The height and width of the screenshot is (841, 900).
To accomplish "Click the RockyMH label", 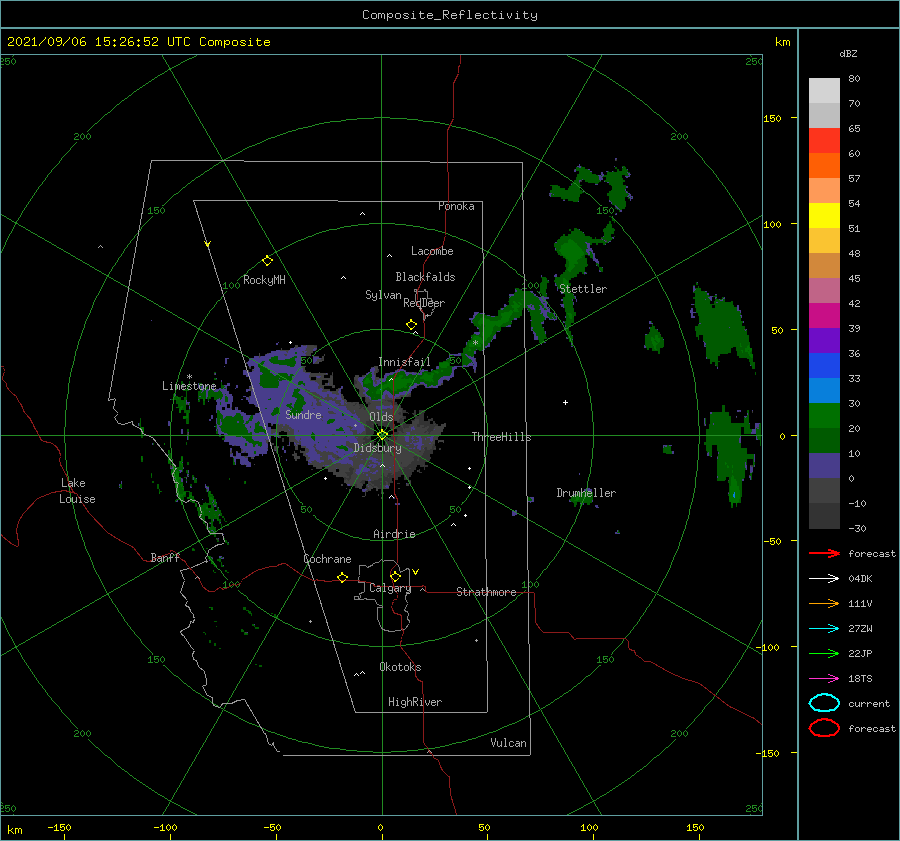I will pyautogui.click(x=264, y=280).
